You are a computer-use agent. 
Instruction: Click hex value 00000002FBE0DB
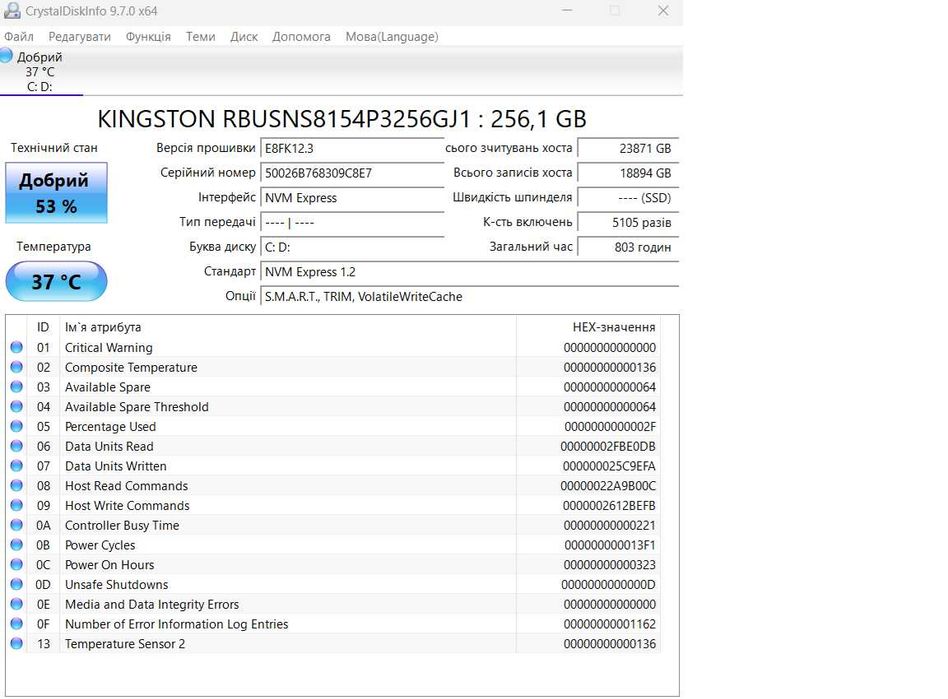point(608,447)
